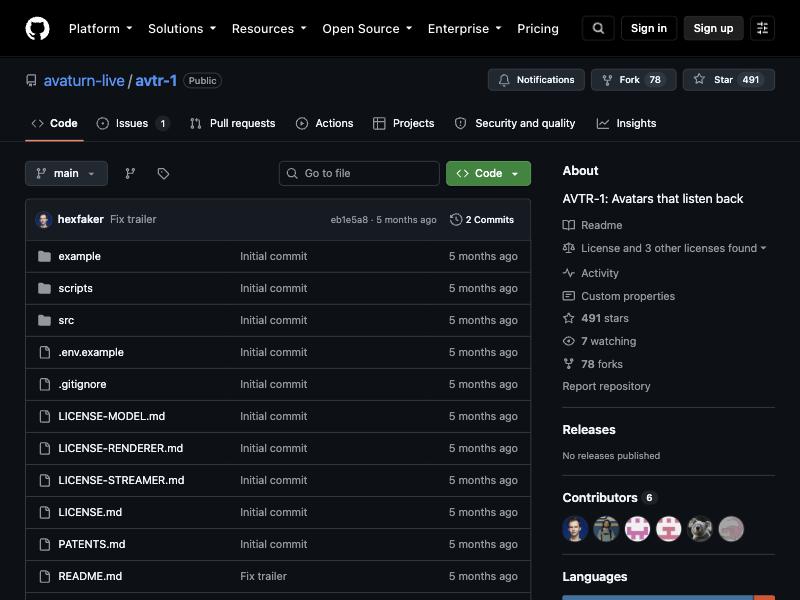The width and height of the screenshot is (800, 600).
Task: Click the branches icon next to main
Action: 130,173
